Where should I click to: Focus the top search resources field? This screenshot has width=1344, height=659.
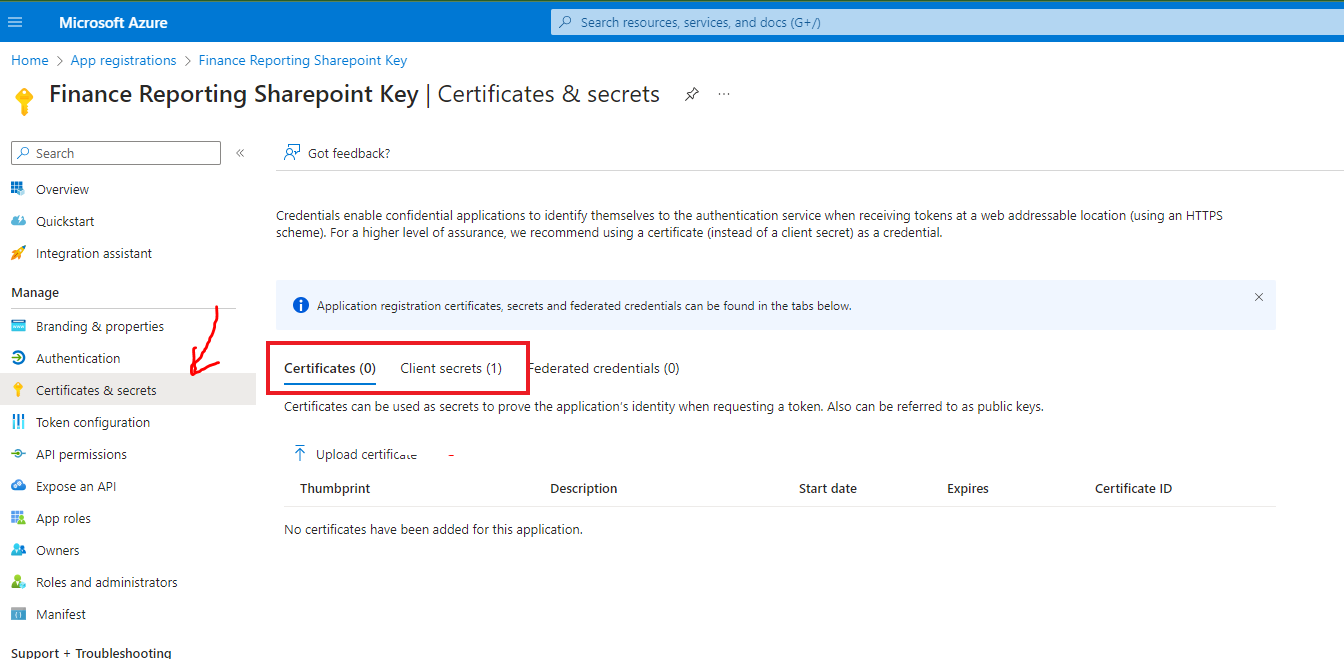(x=947, y=22)
